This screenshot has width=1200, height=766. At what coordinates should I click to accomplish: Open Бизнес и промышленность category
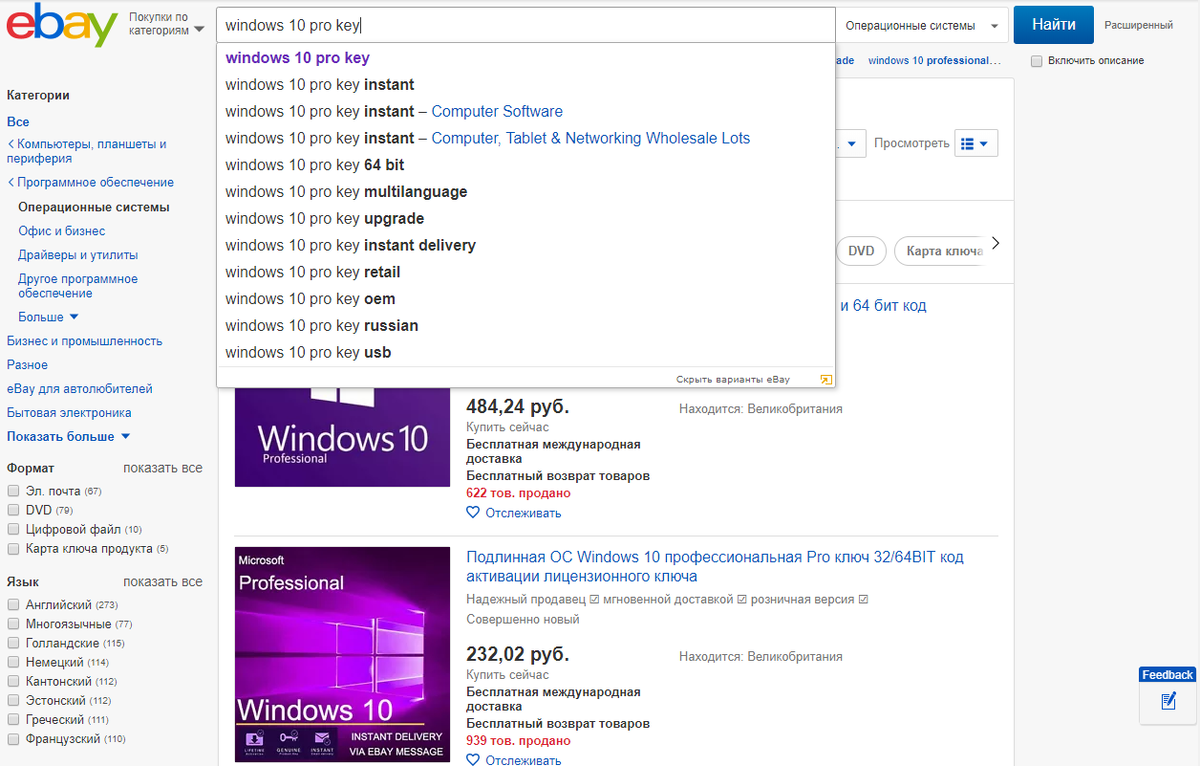pyautogui.click(x=84, y=341)
